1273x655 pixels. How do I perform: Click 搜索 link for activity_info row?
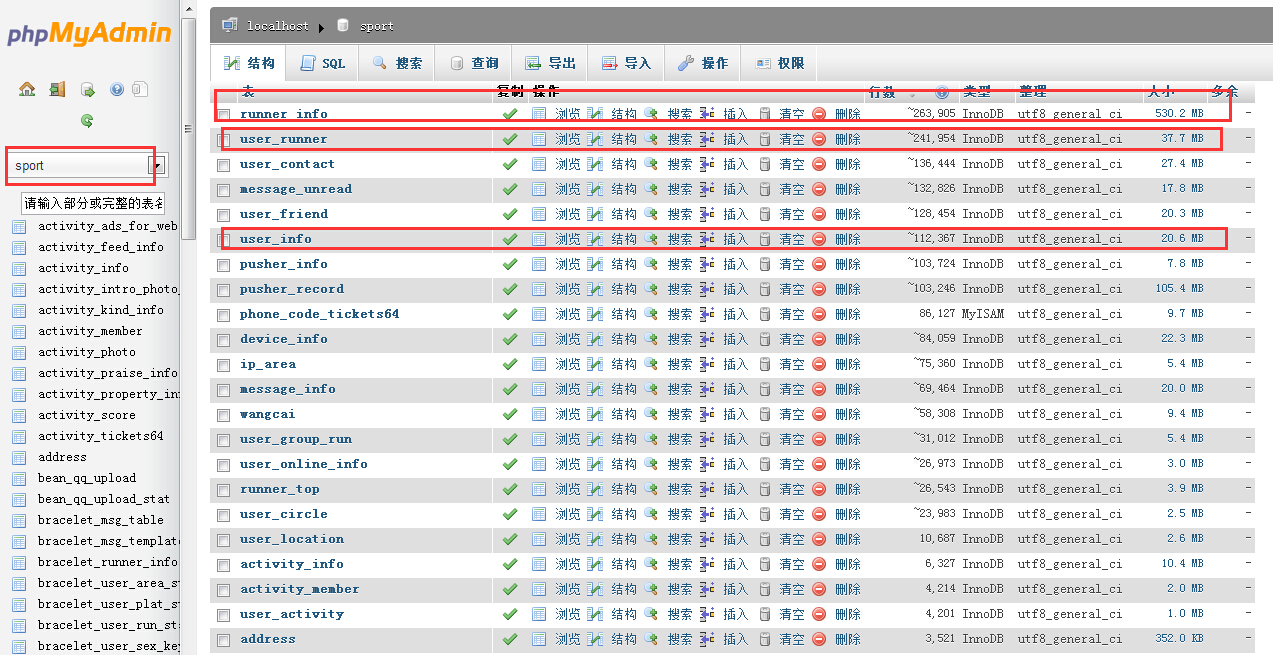(x=680, y=564)
